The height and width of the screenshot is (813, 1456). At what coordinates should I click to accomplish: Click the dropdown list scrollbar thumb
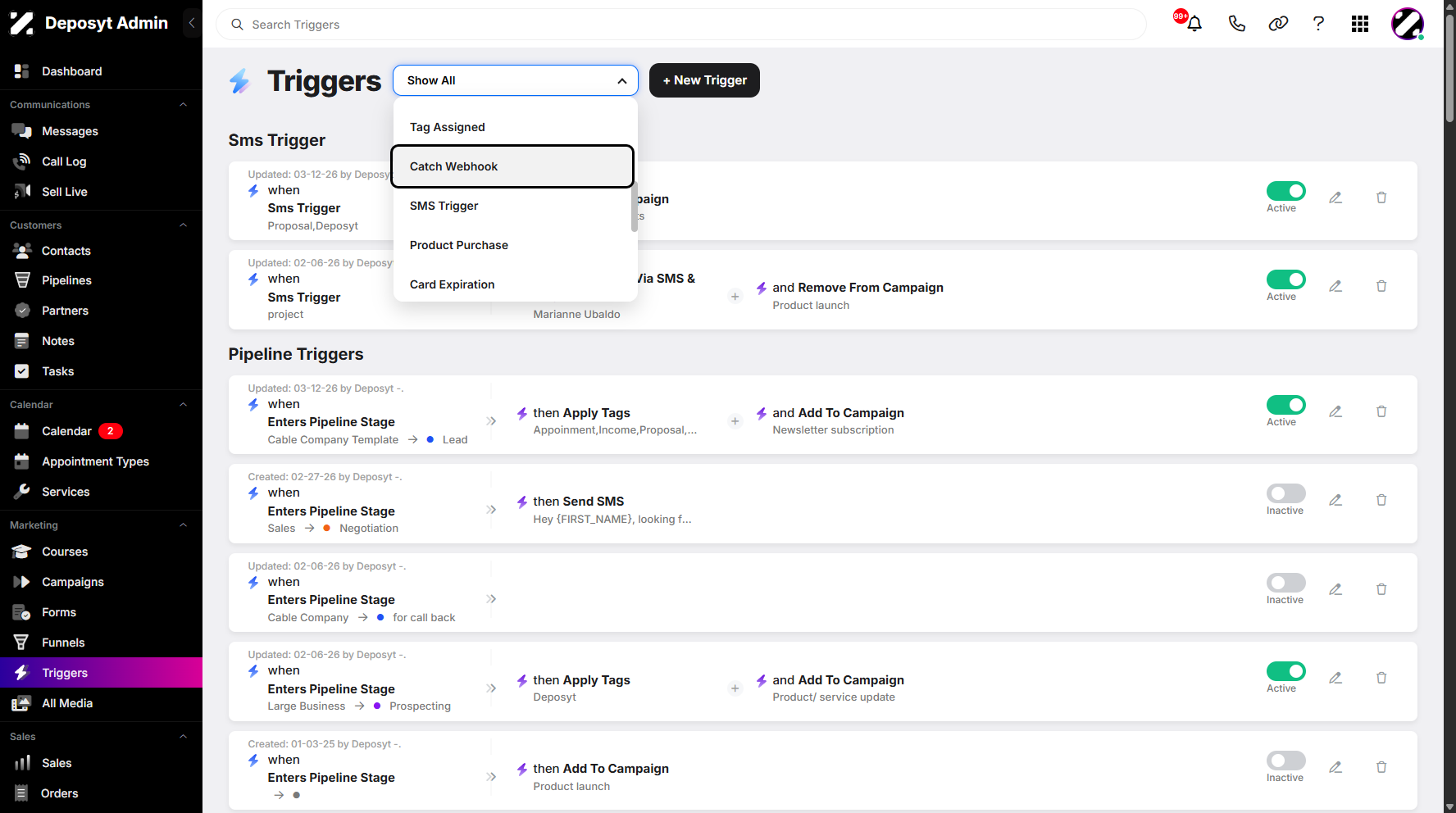[x=635, y=207]
